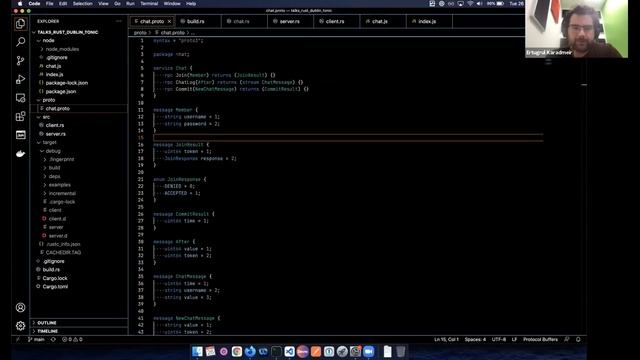This screenshot has width=640, height=360.
Task: Open the Search view in activity bar
Action: click(20, 42)
